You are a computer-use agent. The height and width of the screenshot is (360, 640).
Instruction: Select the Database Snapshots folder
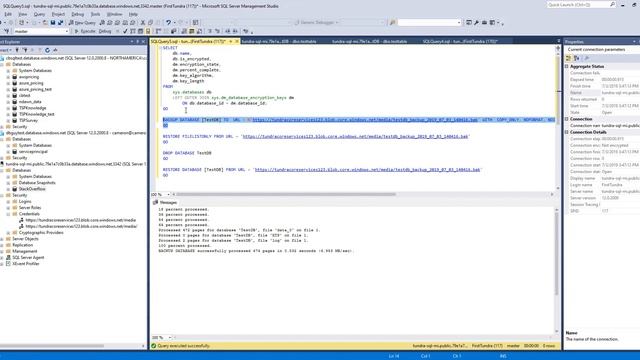pyautogui.click(x=37, y=183)
